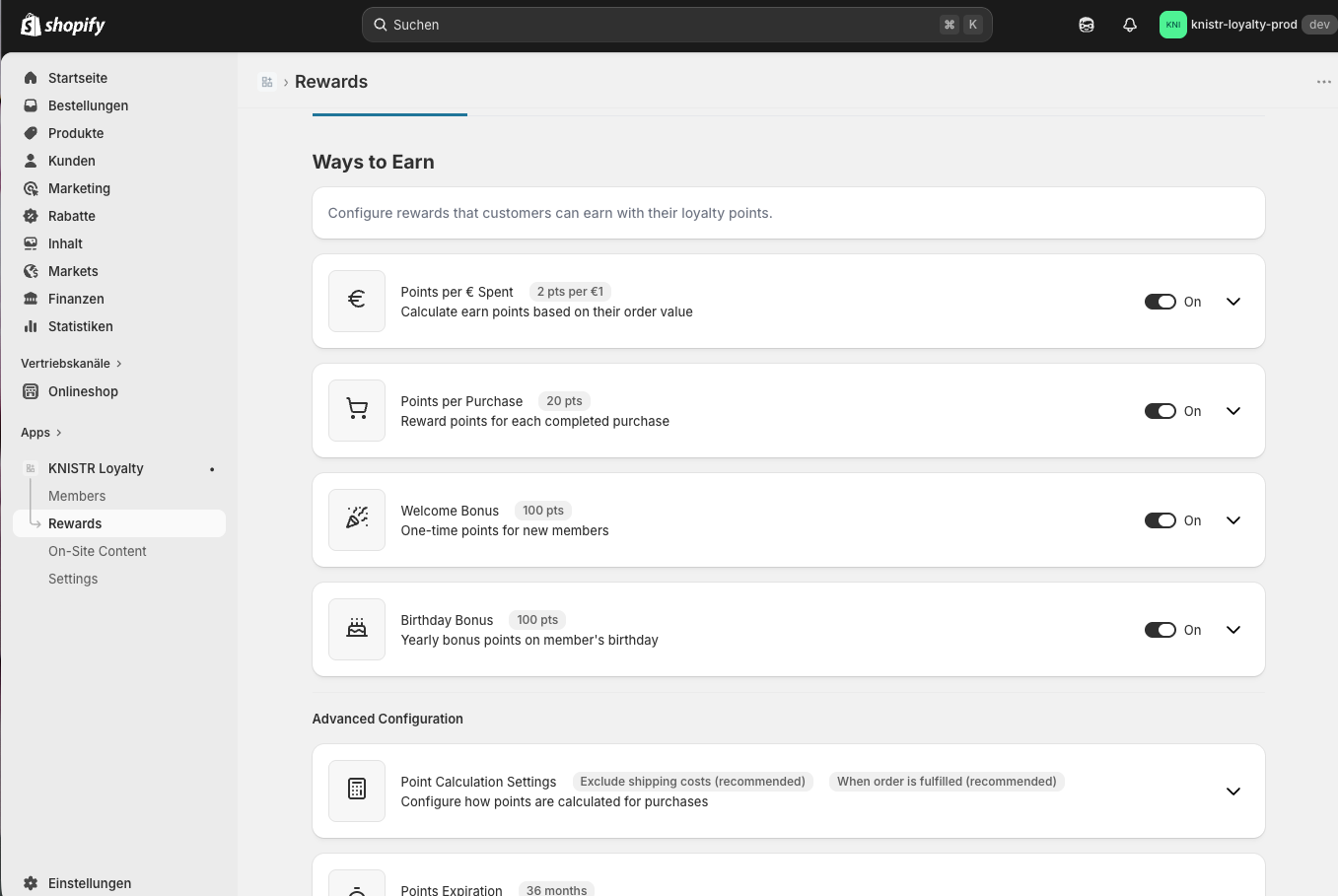Click the KNISTR Loyalty app icon

point(31,468)
